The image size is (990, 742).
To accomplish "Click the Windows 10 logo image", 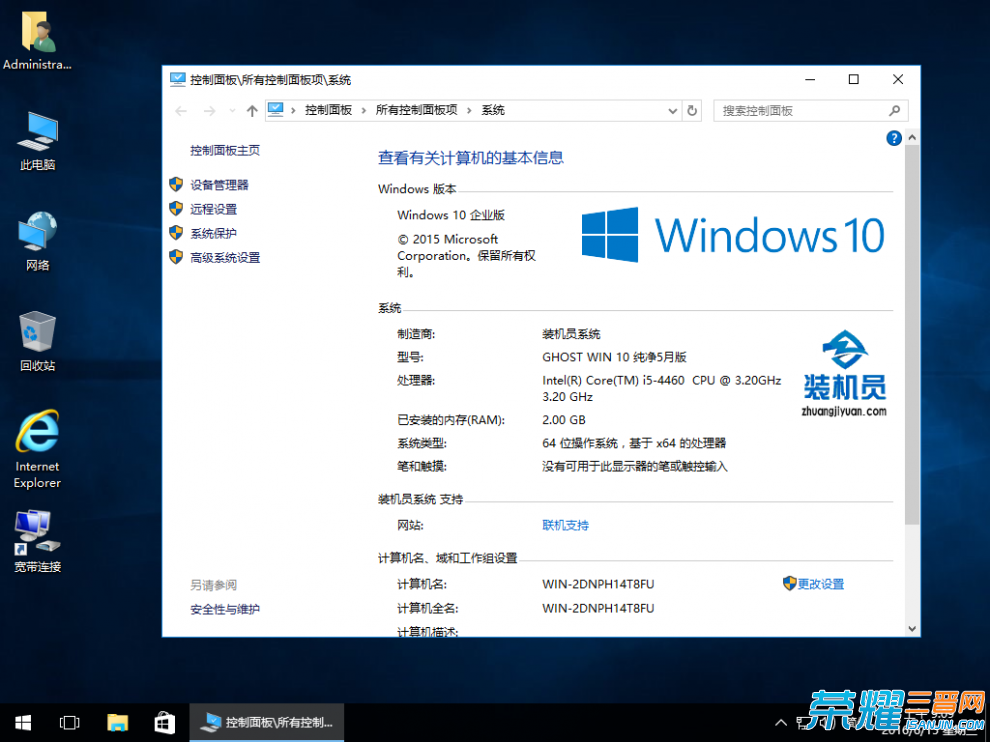I will (732, 234).
